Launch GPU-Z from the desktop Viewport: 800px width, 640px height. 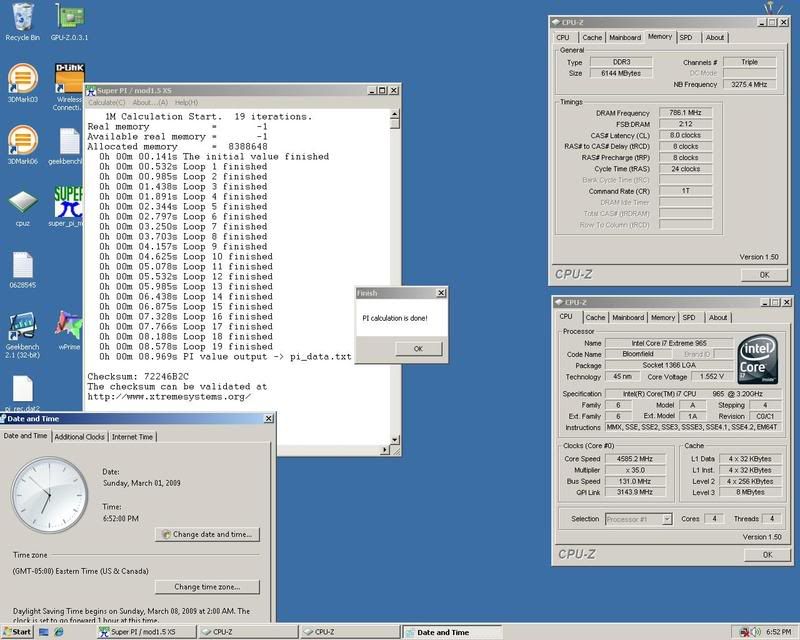click(70, 17)
